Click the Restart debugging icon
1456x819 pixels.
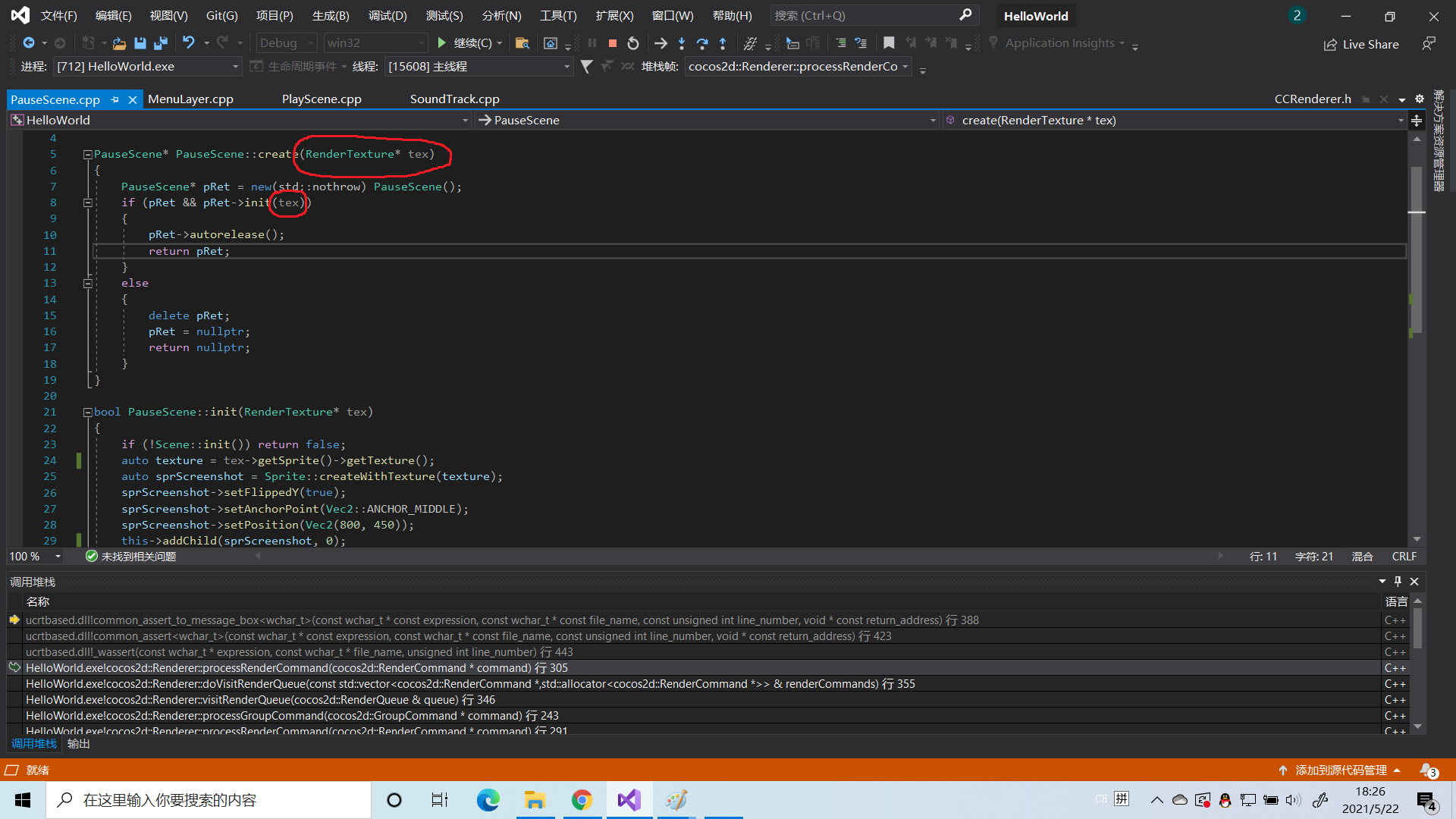633,43
